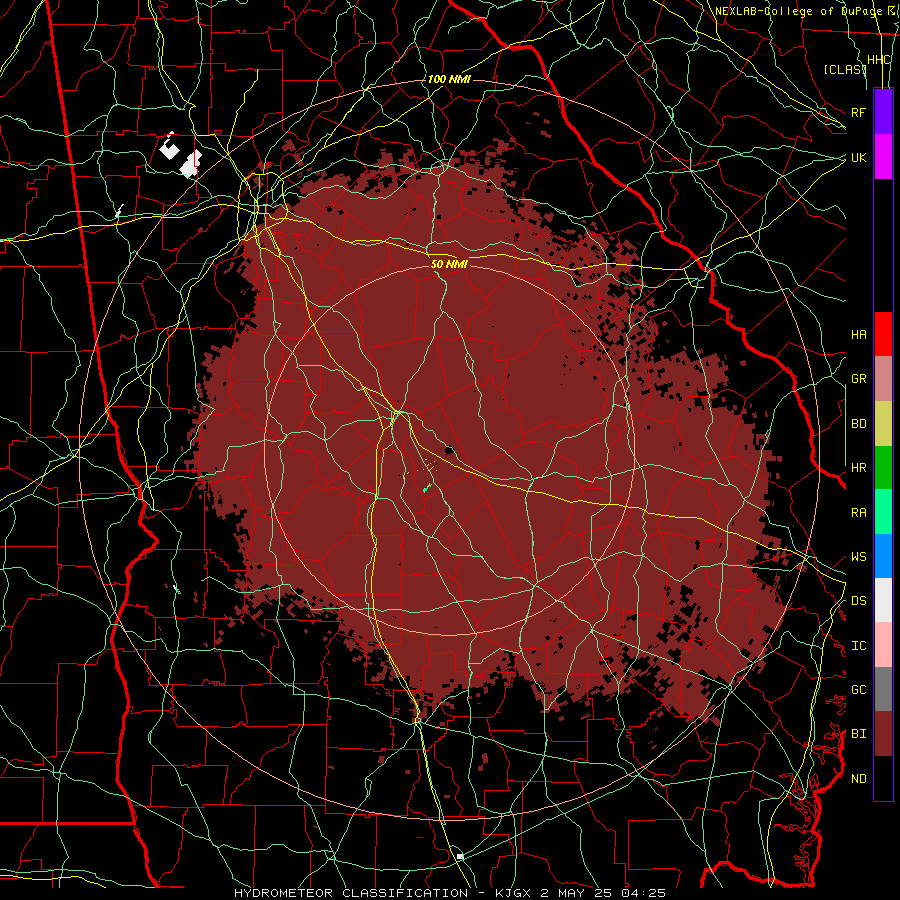Click the DS legend label text
900x900 pixels.
859,601
